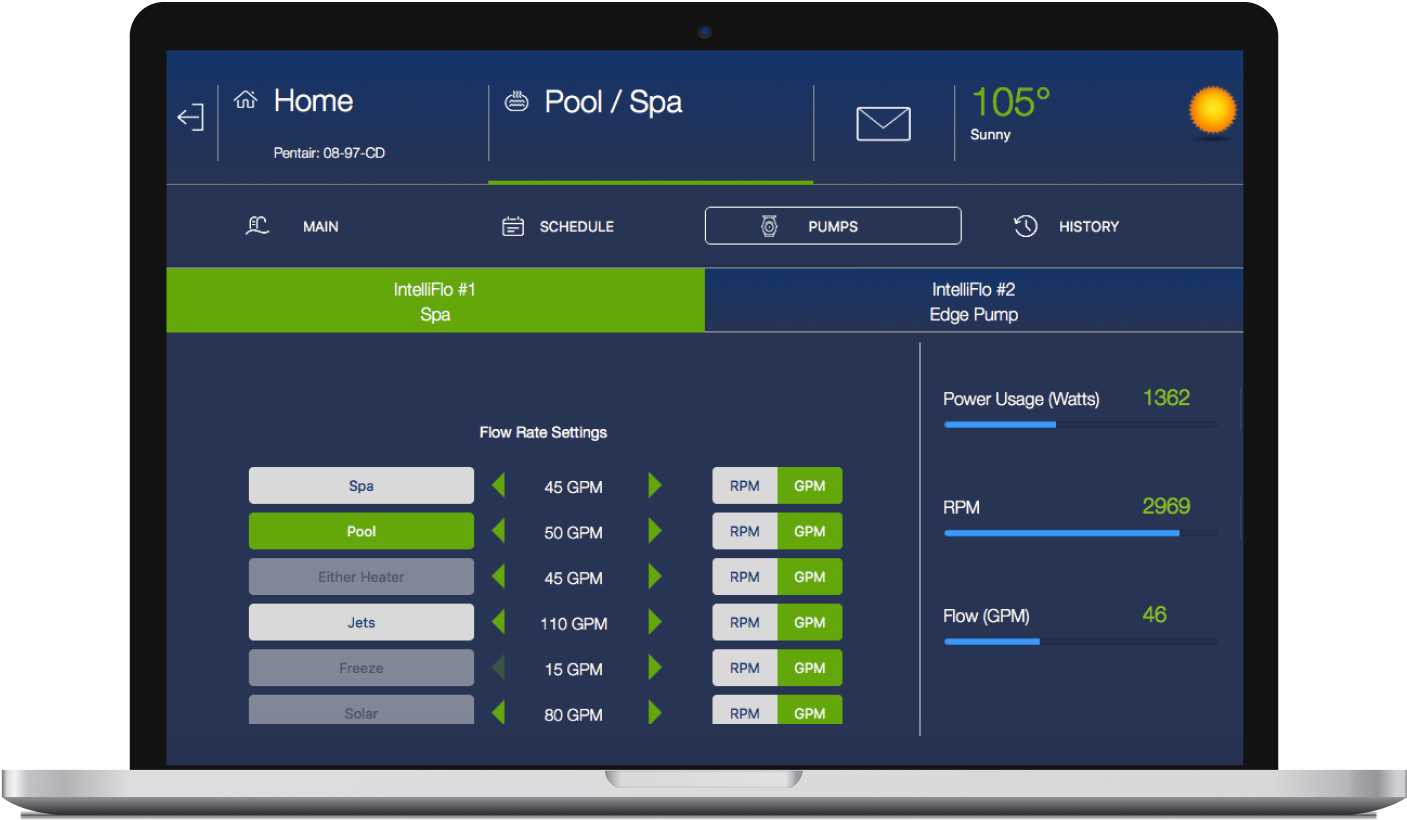Click the Main pool icon
Viewport: 1407px width, 820px height.
258,226
